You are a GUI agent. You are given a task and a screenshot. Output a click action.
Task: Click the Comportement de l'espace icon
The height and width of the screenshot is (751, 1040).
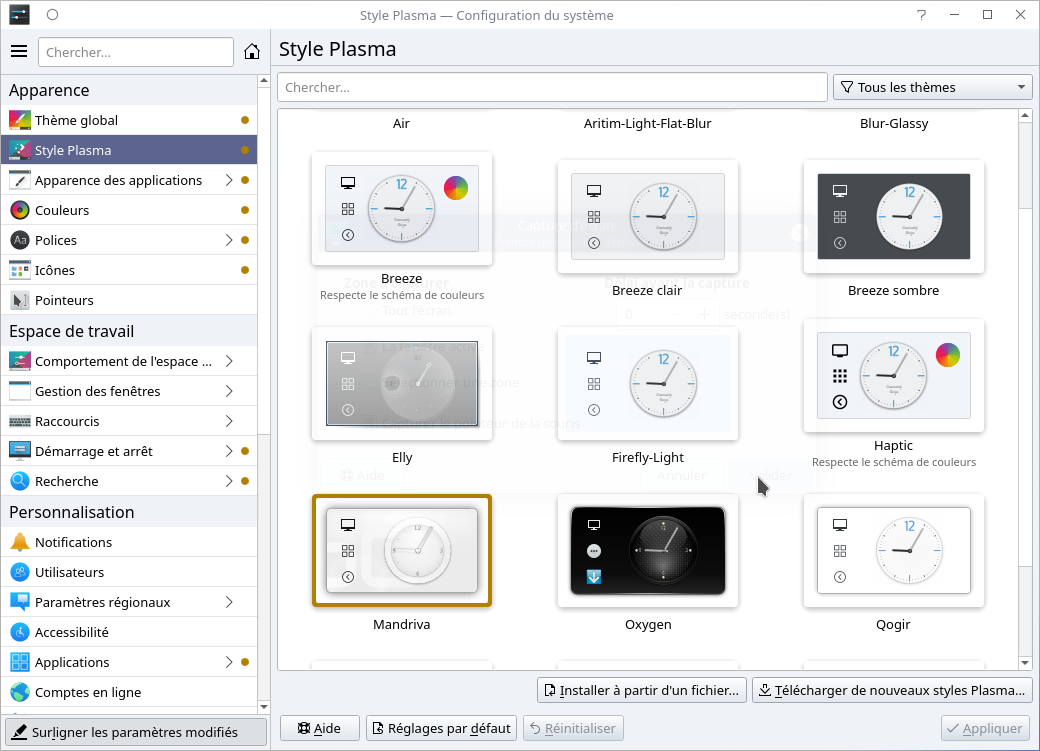[x=20, y=361]
